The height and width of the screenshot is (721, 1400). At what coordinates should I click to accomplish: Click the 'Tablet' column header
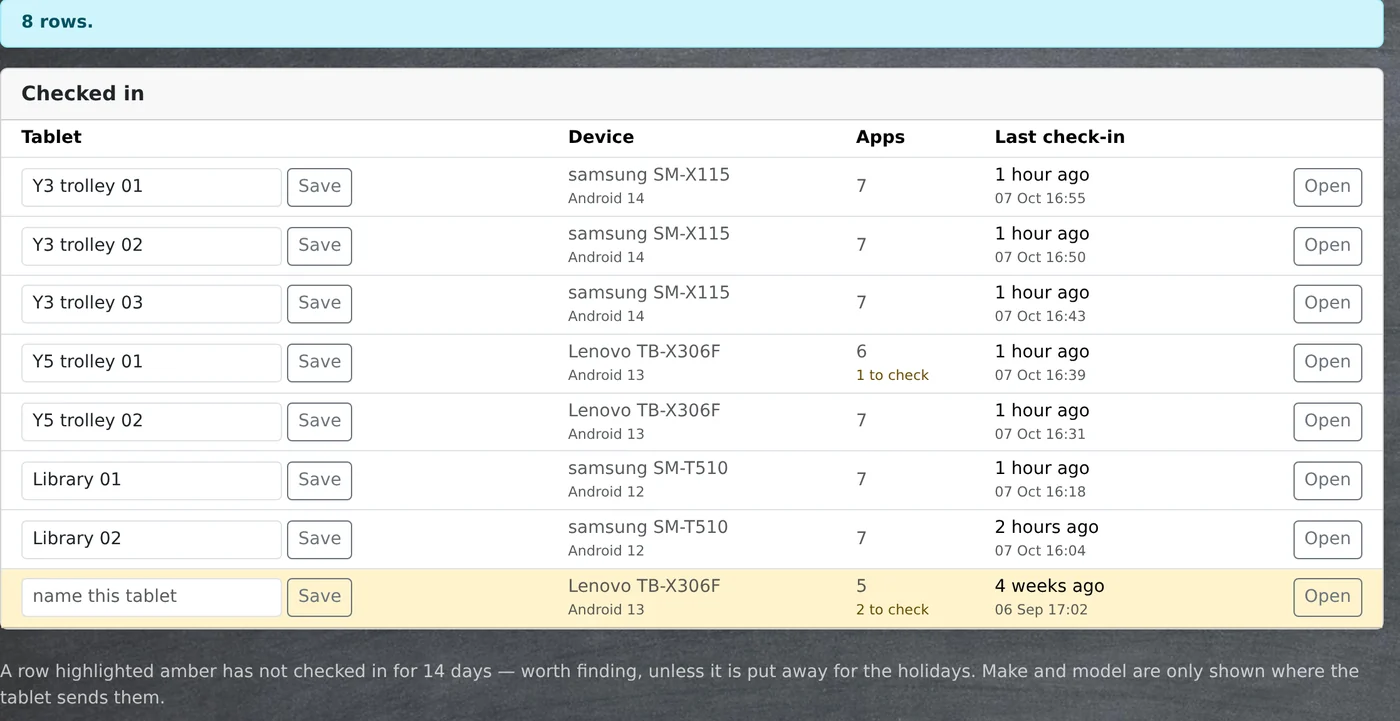(51, 137)
